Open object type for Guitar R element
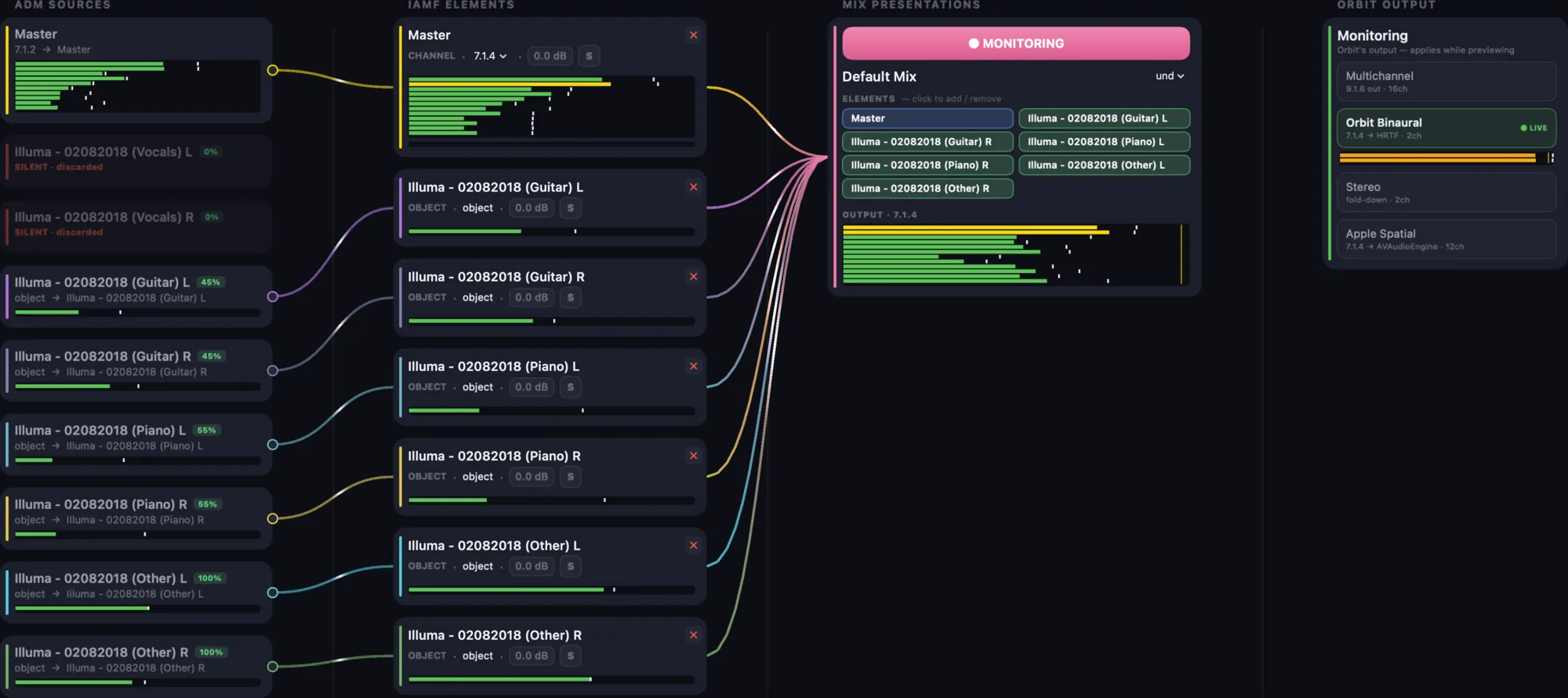Screen dimensions: 1568x698 click(x=477, y=298)
